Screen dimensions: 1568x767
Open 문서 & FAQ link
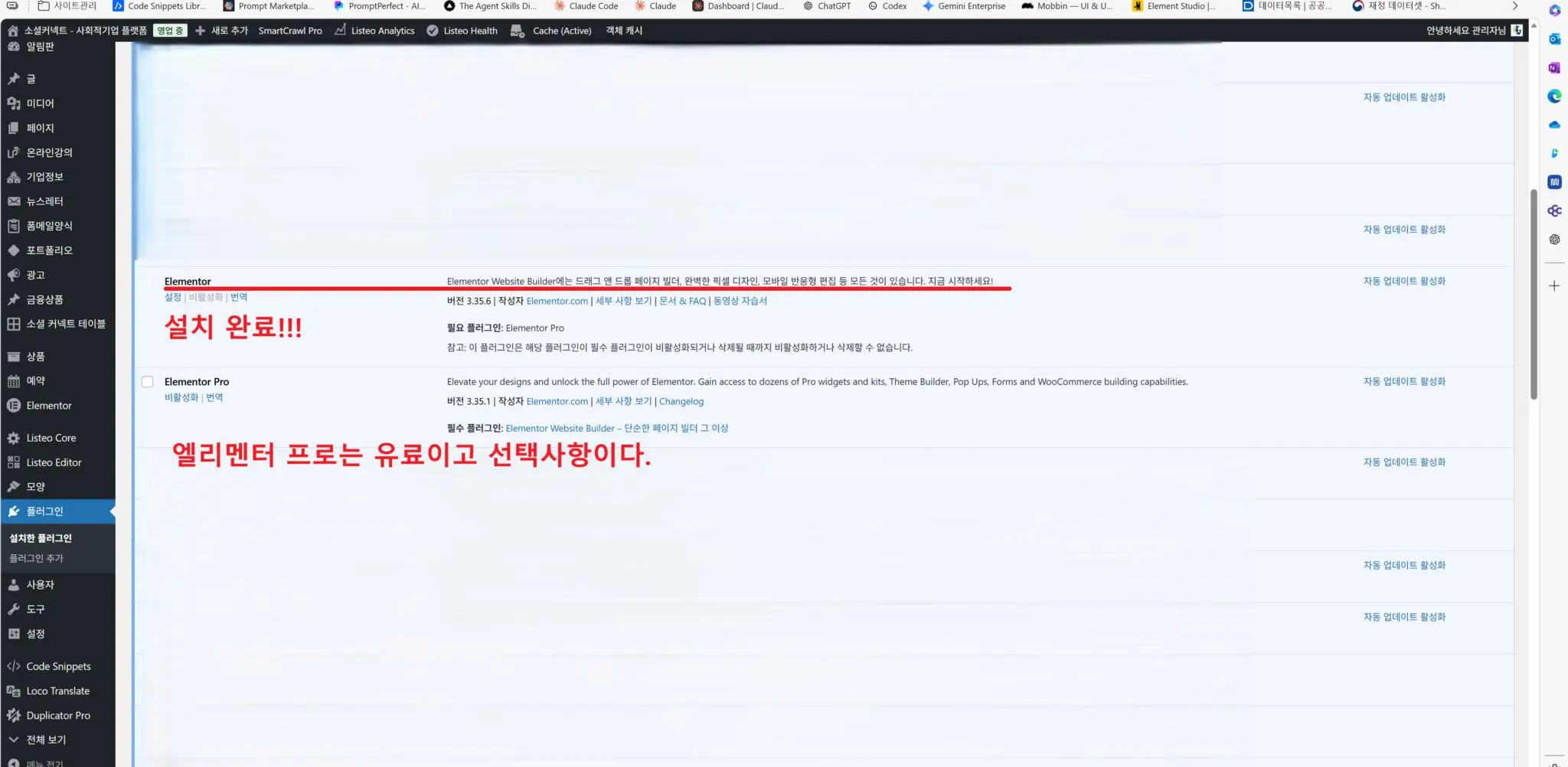(683, 302)
